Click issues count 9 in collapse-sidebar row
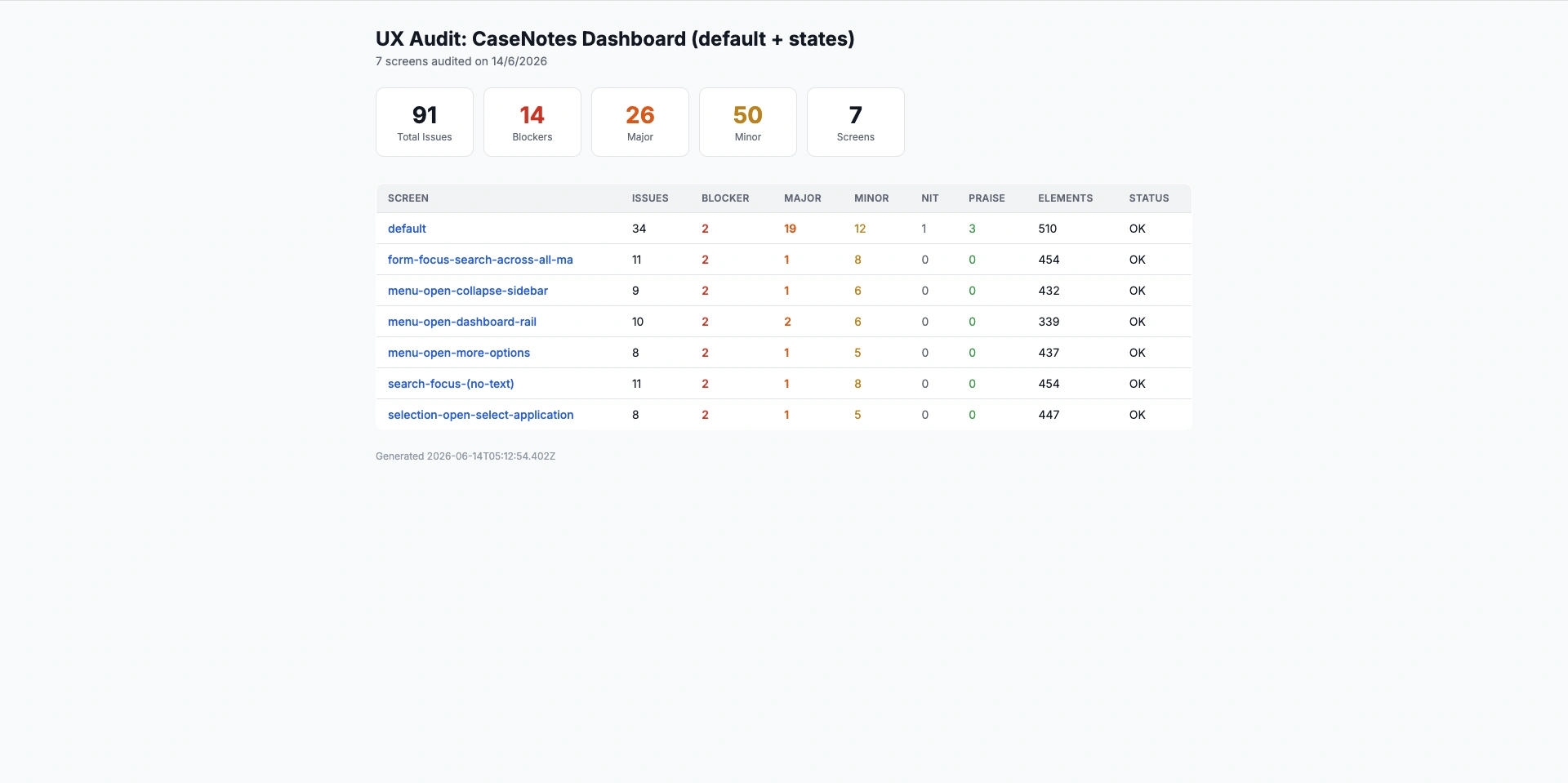 click(635, 291)
